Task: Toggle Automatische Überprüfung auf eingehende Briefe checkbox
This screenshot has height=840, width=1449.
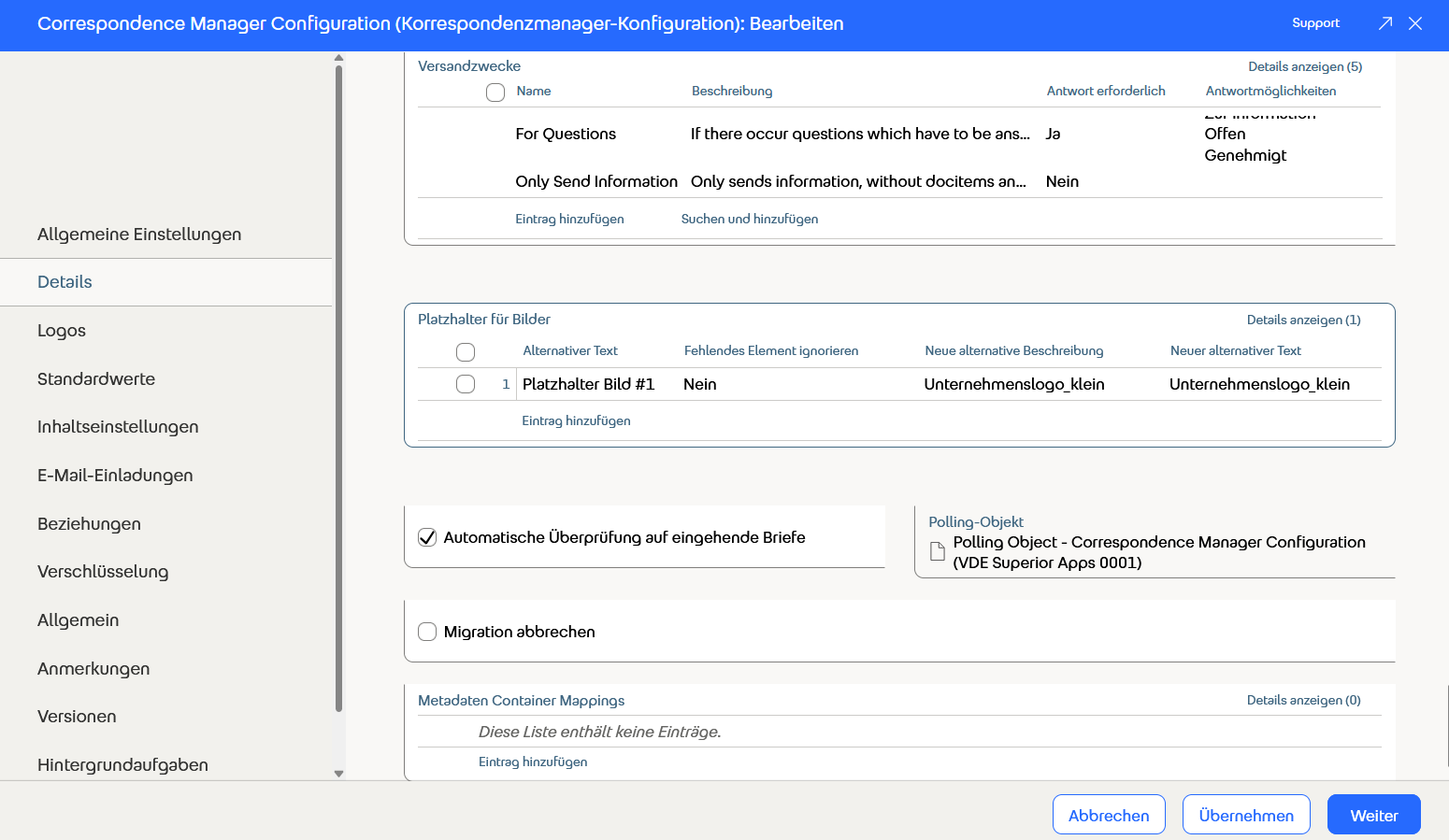Action: tap(427, 537)
